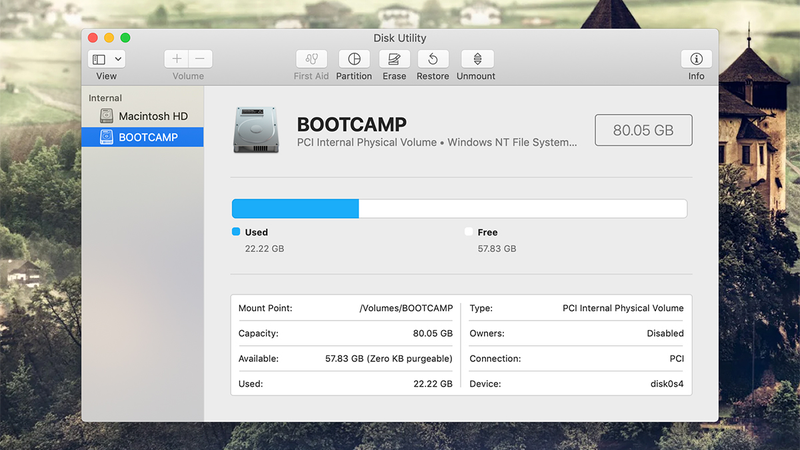Minimize window with the yellow button

coord(109,38)
